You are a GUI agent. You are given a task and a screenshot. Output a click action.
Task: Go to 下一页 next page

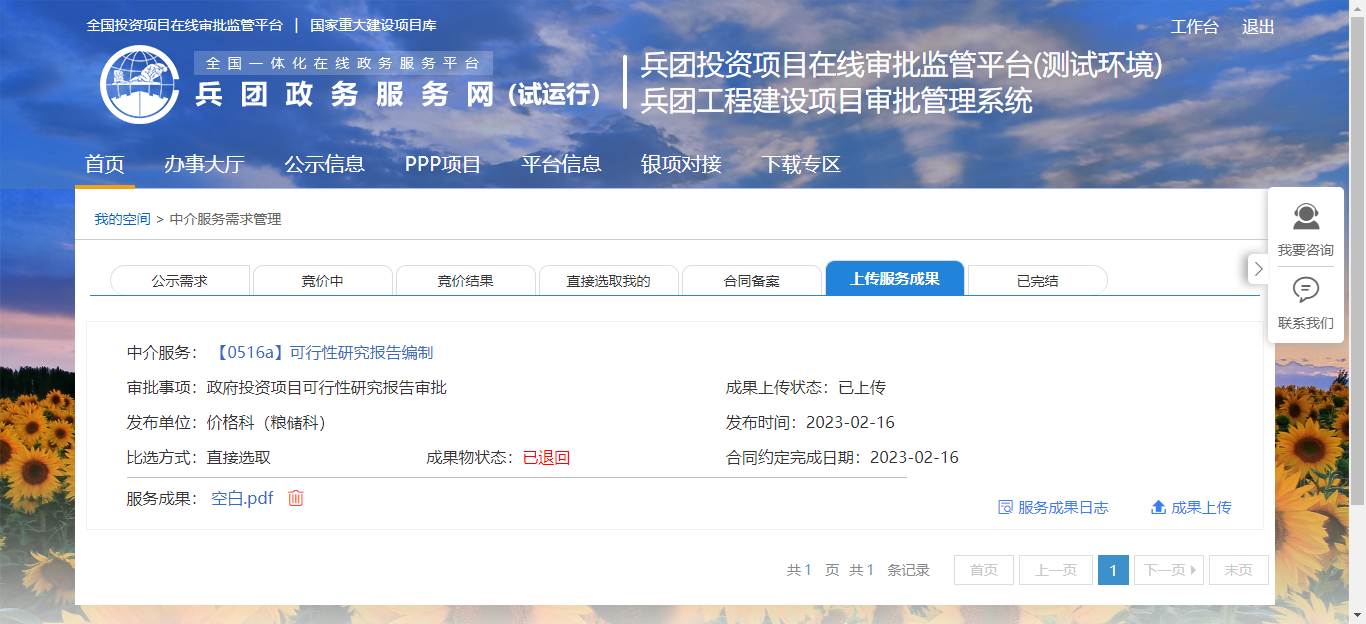[x=1169, y=570]
